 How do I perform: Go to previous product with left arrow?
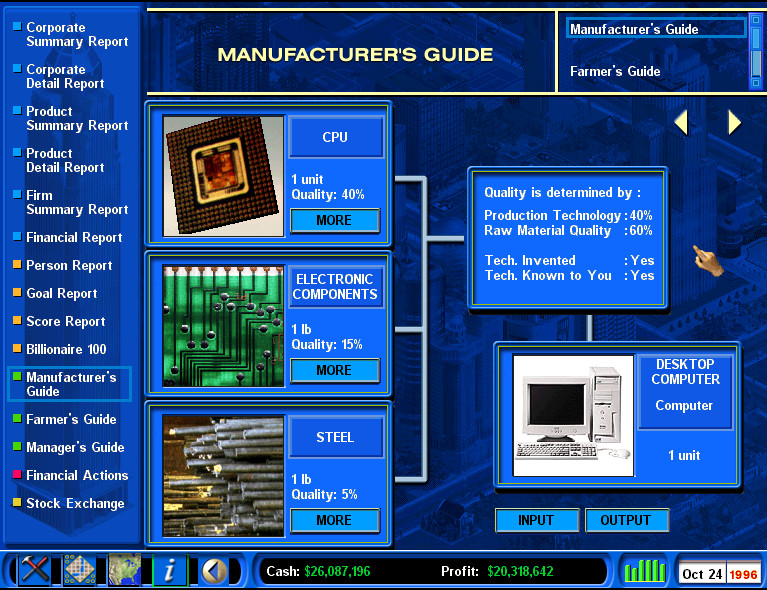pos(681,122)
